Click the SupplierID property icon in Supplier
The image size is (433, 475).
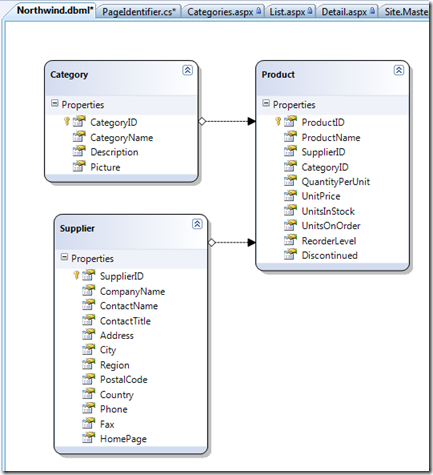[x=89, y=275]
